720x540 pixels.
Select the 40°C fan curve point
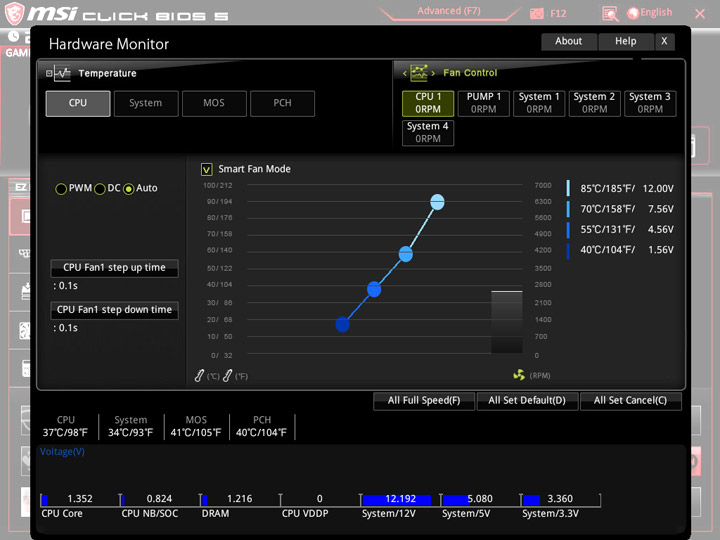343,324
